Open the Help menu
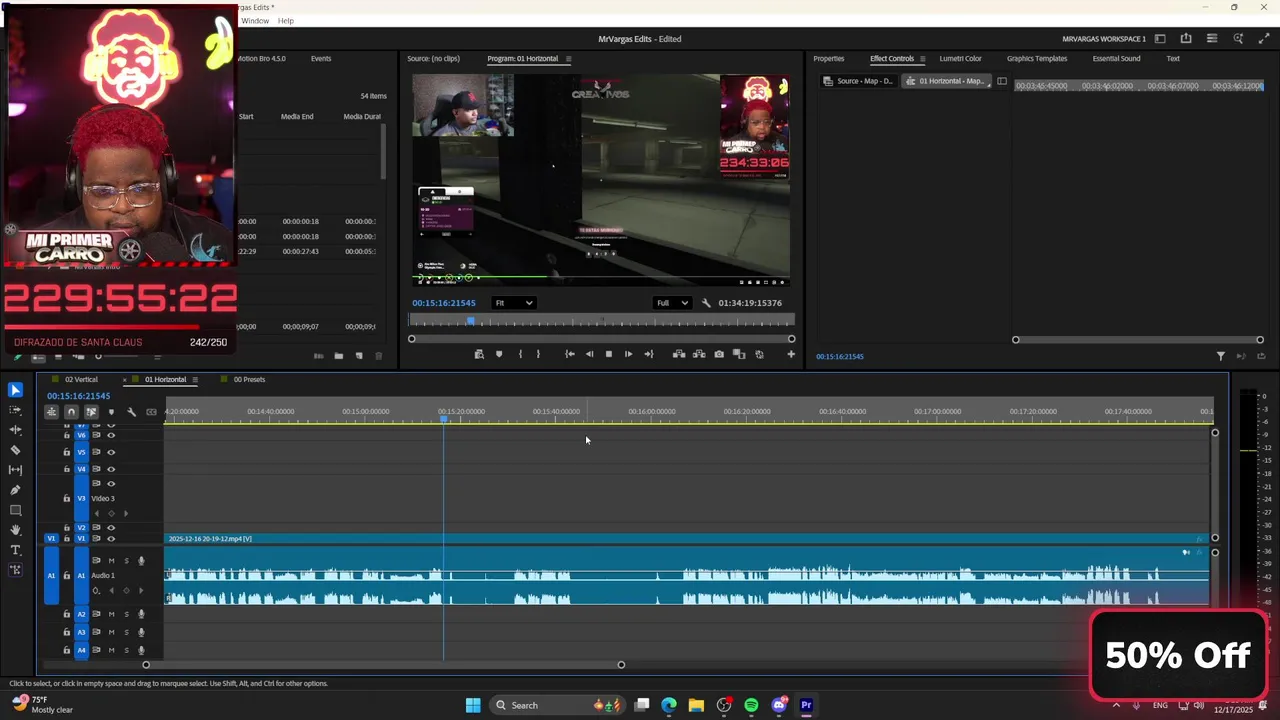Image resolution: width=1280 pixels, height=720 pixels. (x=286, y=21)
